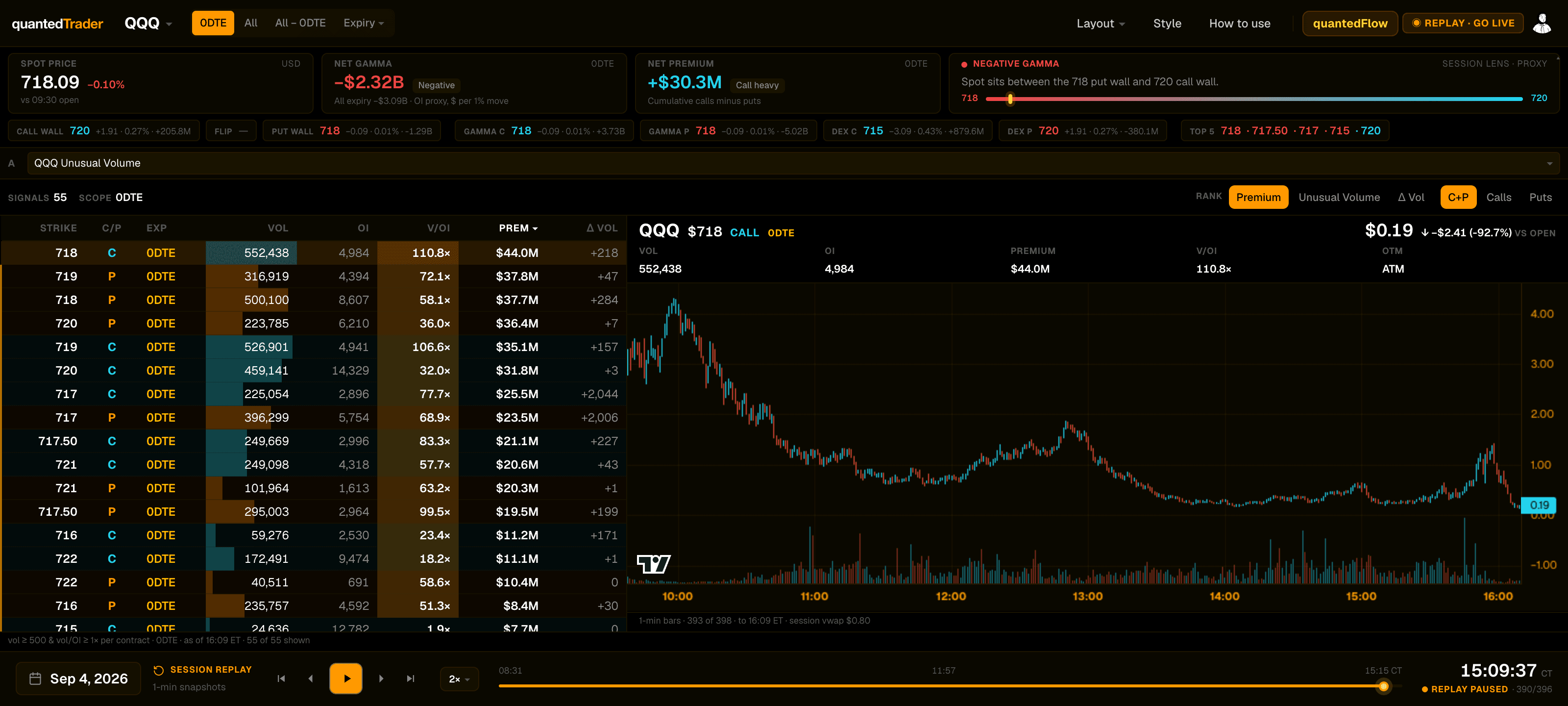
Task: Select the All expiry filter
Action: pyautogui.click(x=251, y=23)
